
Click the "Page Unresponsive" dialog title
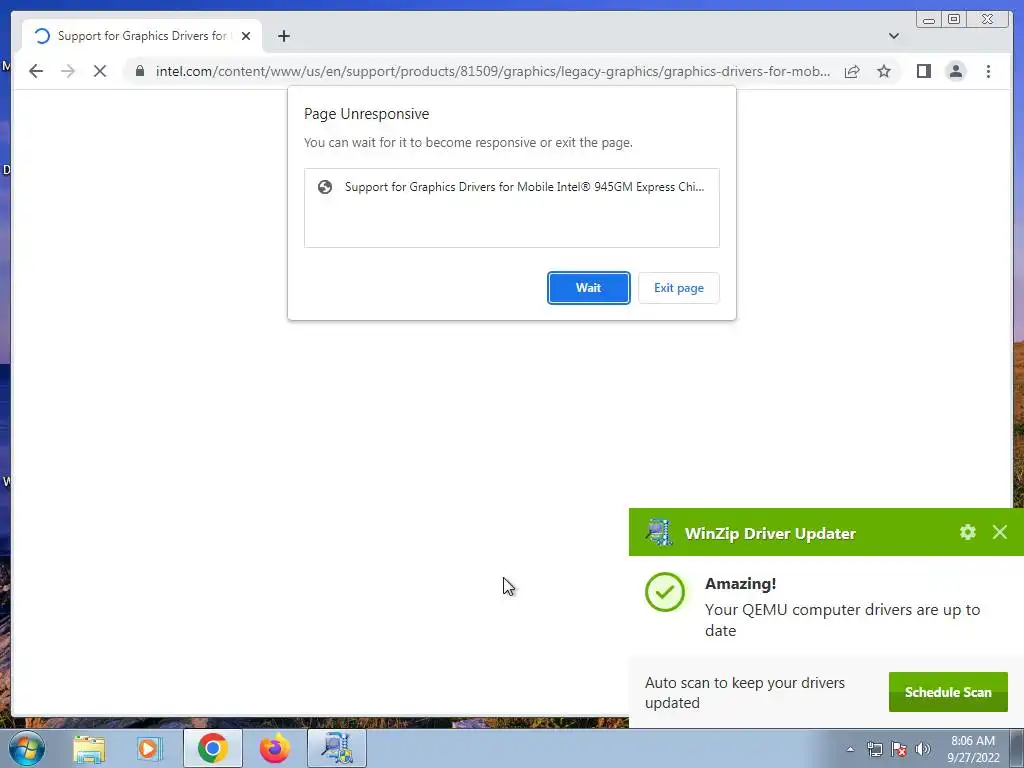pos(366,114)
